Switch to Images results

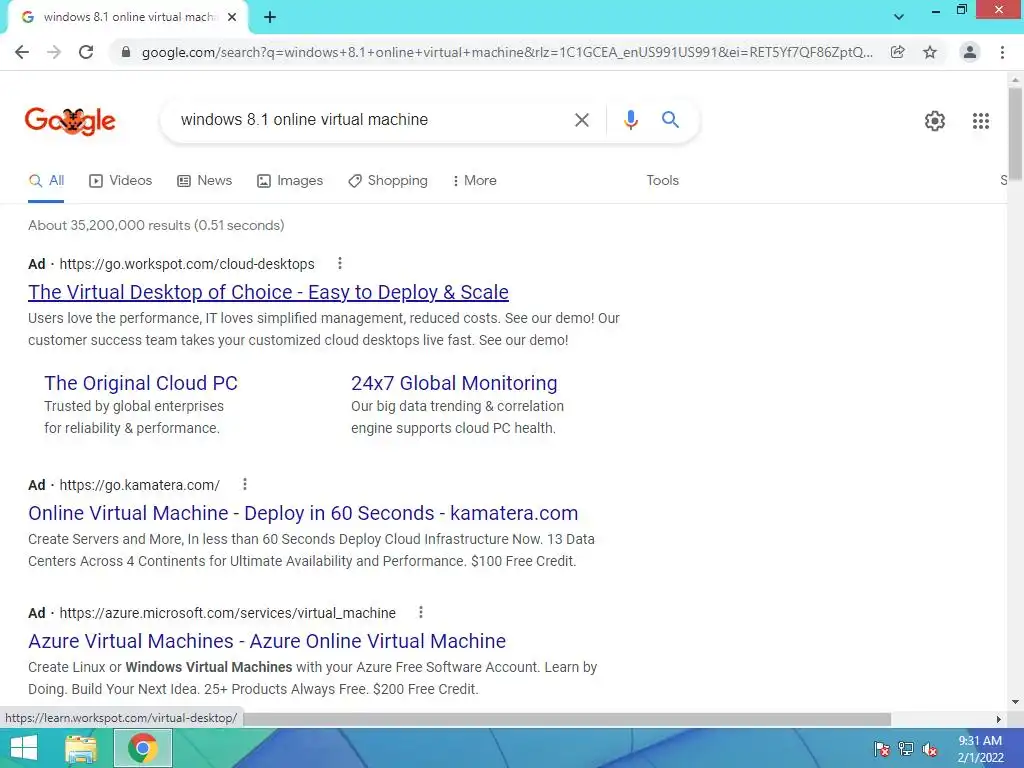[x=290, y=181]
